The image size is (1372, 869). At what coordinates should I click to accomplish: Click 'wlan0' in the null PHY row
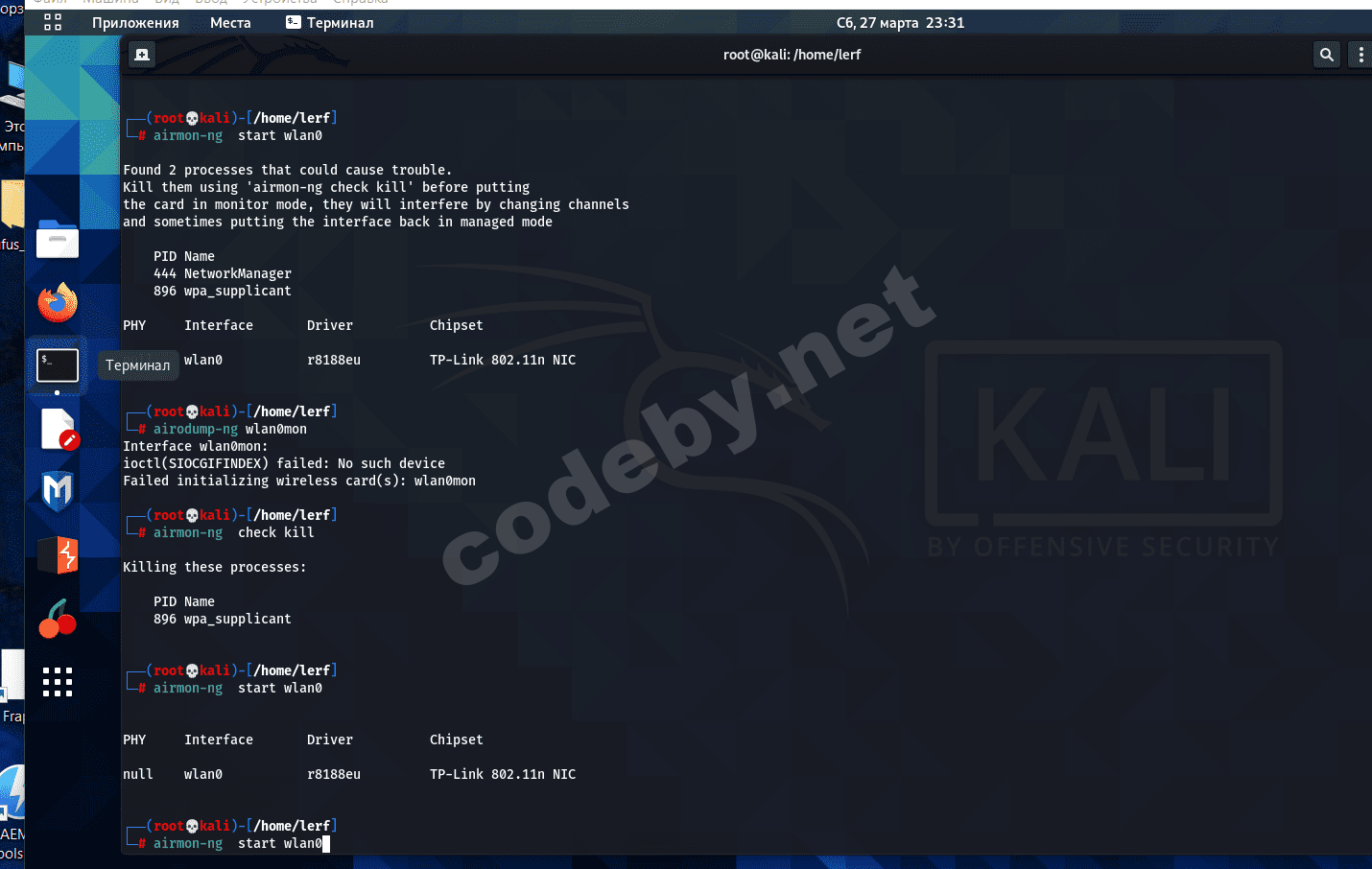click(x=203, y=774)
